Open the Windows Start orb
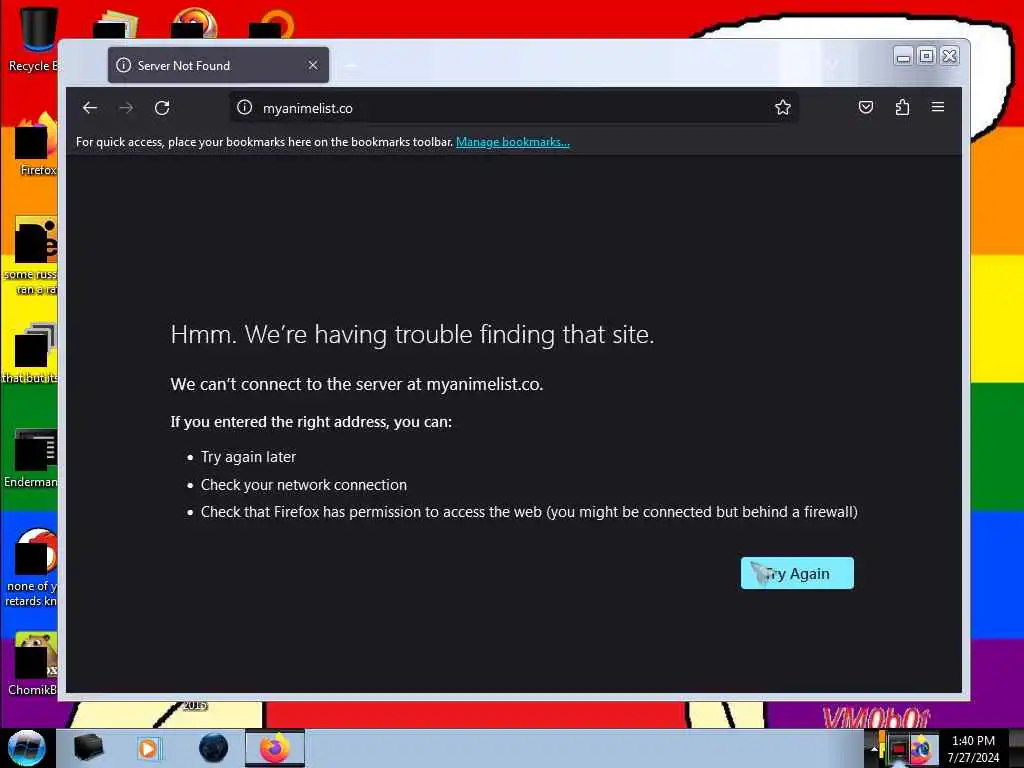Viewport: 1024px width, 768px height. [x=27, y=748]
